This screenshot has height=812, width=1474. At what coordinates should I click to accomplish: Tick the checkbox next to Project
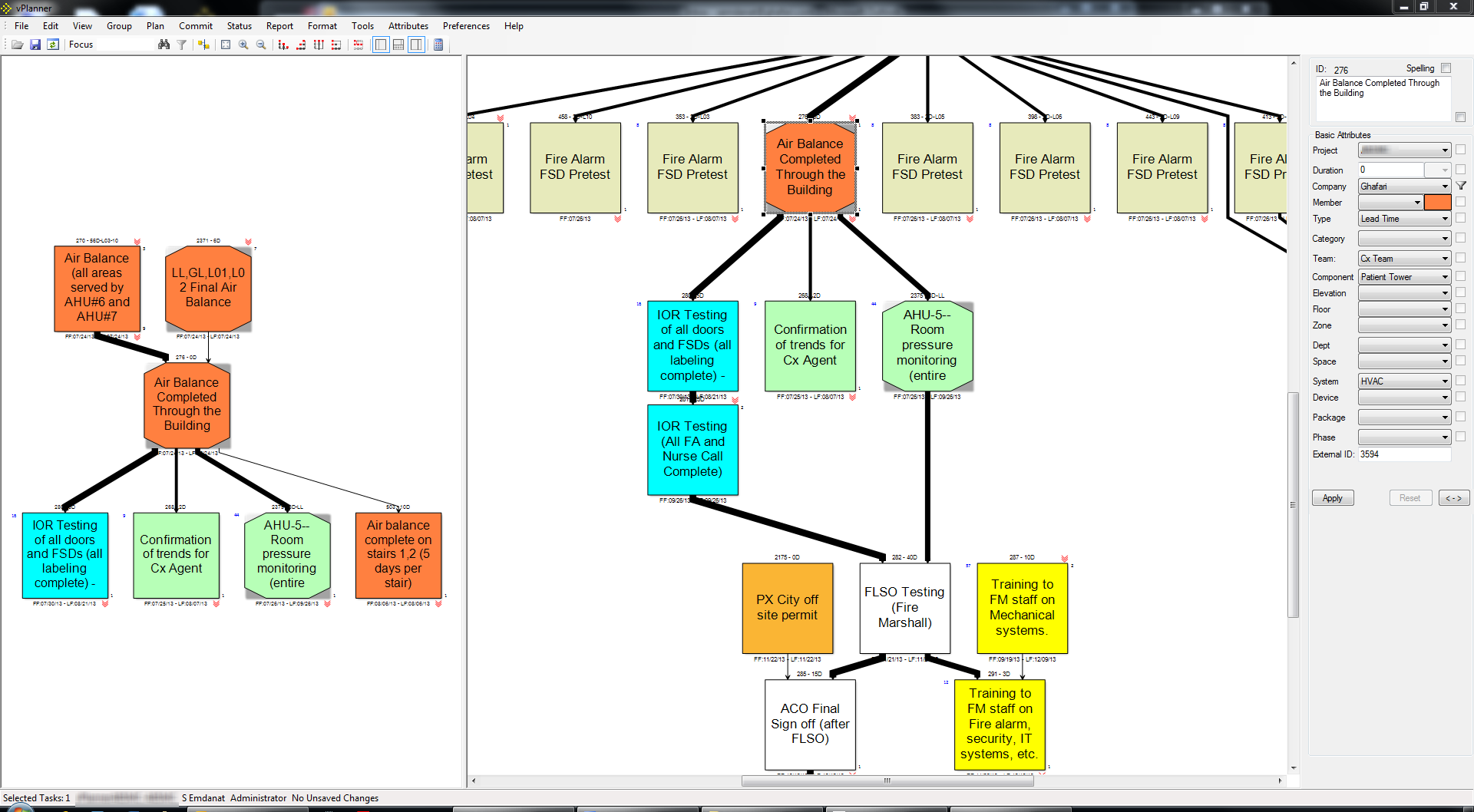point(1461,150)
